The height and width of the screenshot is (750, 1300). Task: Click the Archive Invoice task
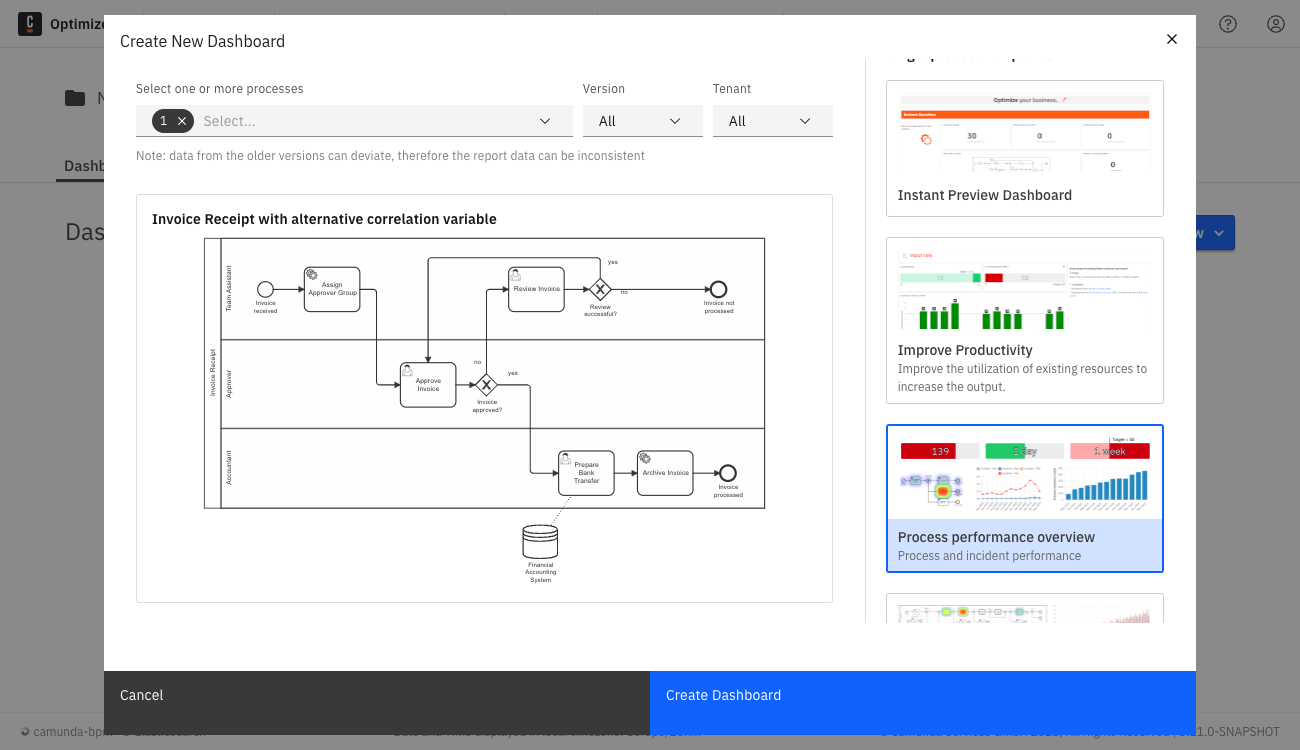pyautogui.click(x=665, y=473)
